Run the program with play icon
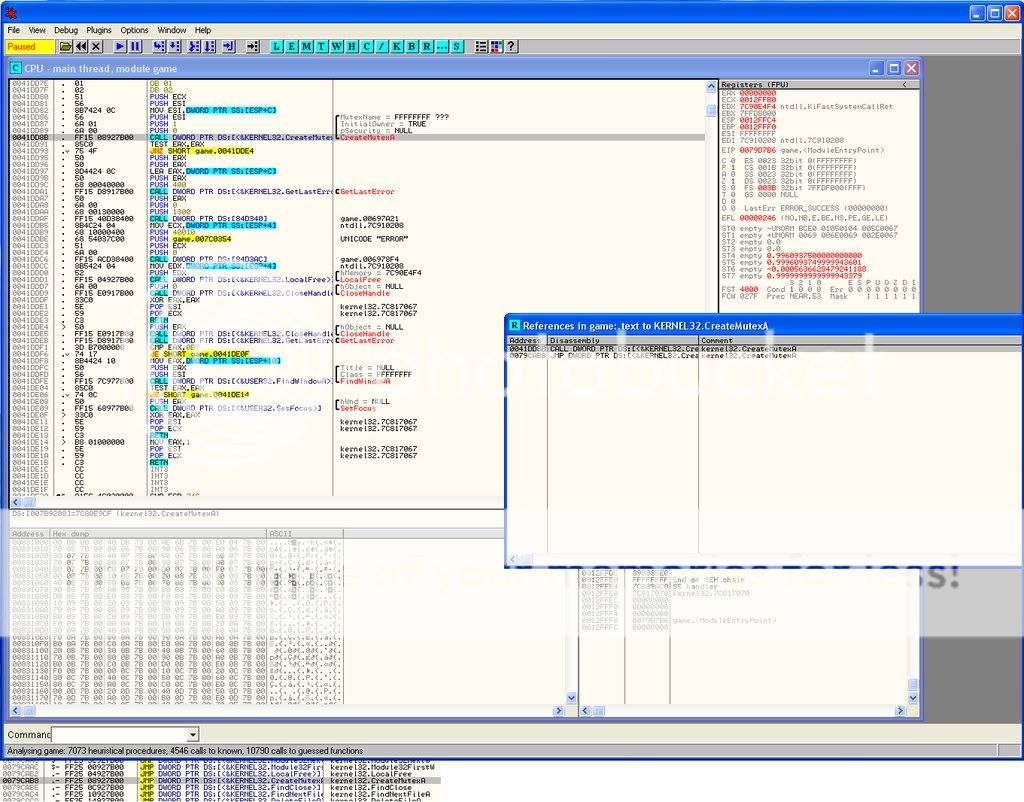Screen dimensions: 1024x802 click(x=120, y=46)
